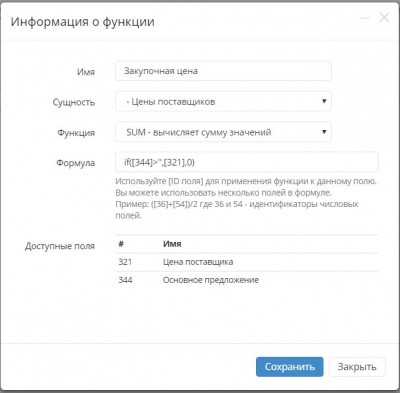Open the Функция dropdown with SUM selected
The height and width of the screenshot is (393, 400).
[223, 132]
